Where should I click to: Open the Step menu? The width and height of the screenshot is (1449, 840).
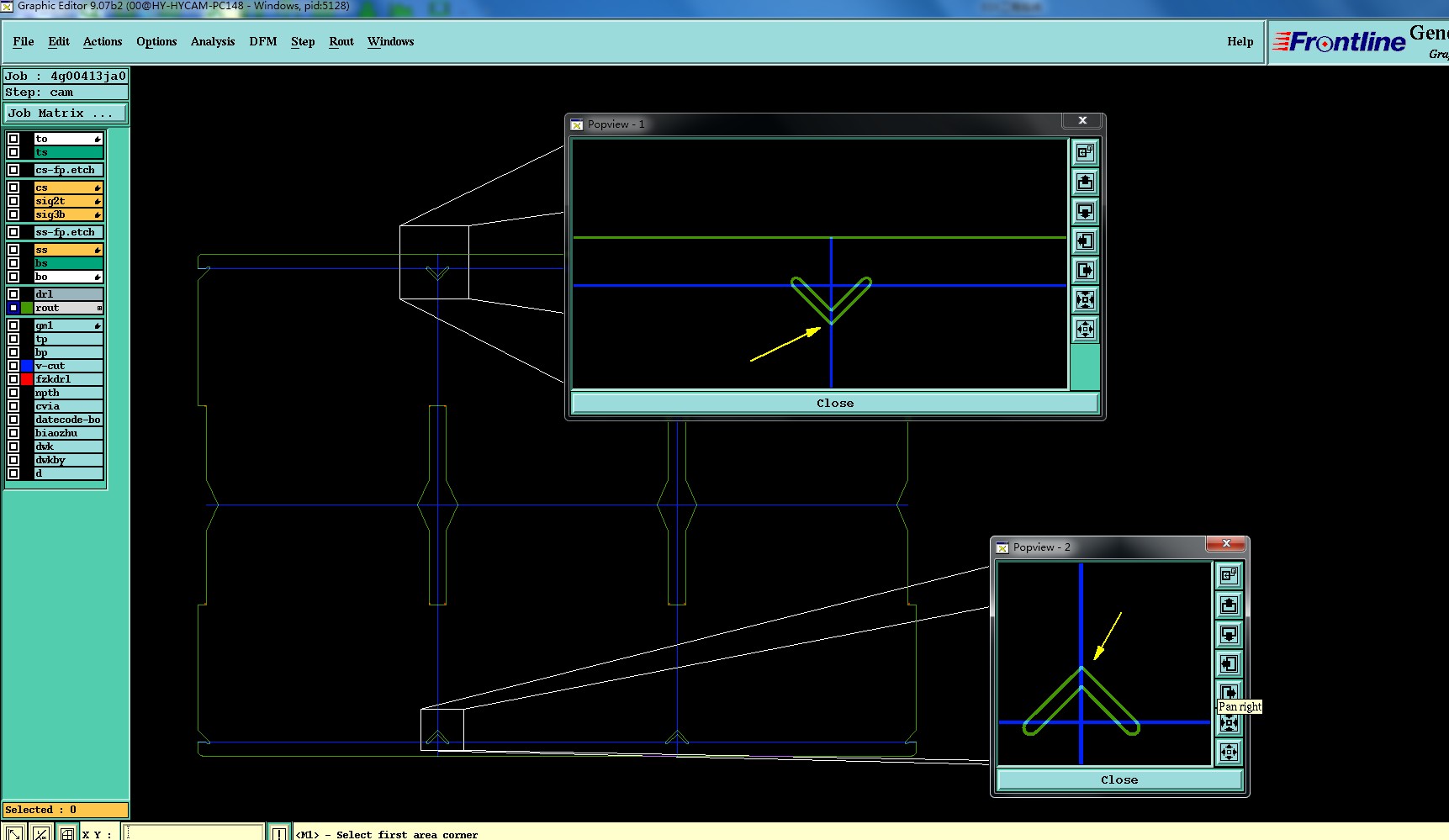point(303,41)
